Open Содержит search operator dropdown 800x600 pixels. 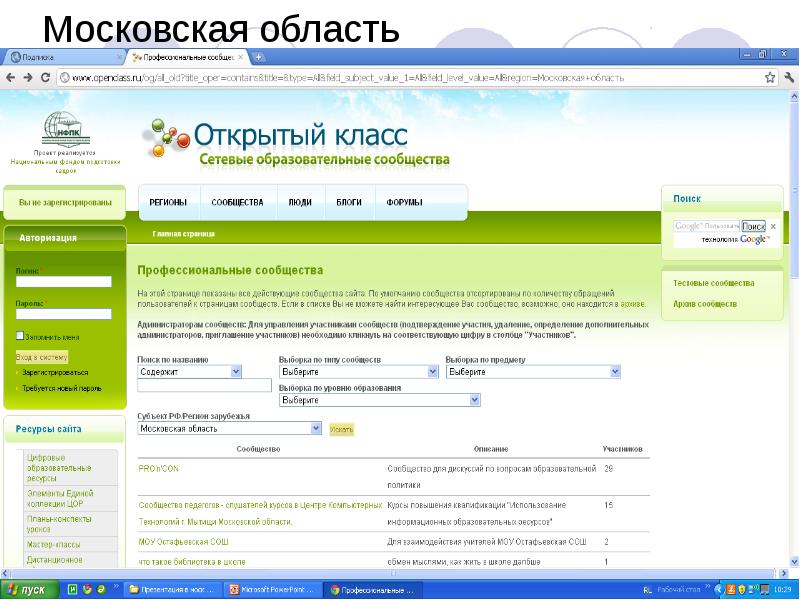(x=189, y=372)
